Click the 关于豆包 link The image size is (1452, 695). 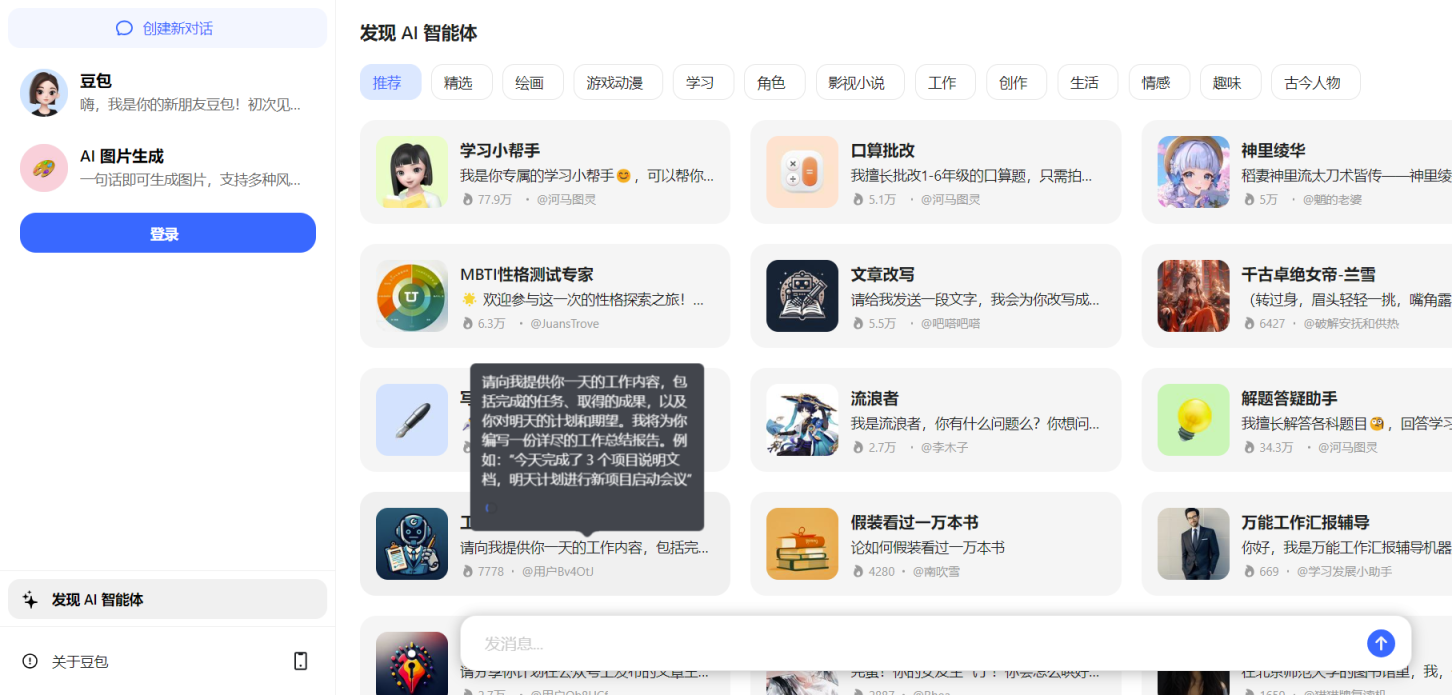pos(77,661)
